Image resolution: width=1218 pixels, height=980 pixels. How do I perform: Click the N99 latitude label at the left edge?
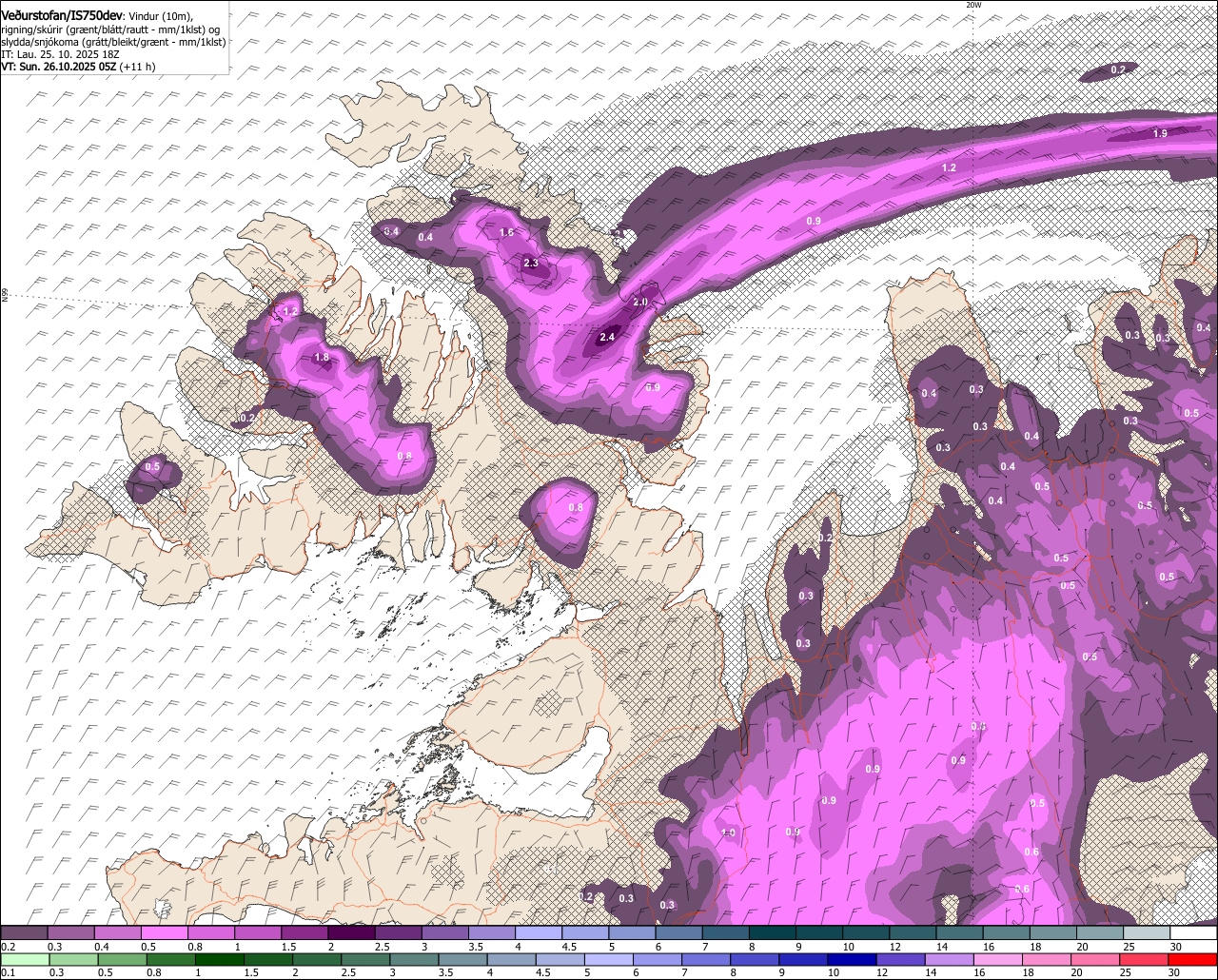5,296
